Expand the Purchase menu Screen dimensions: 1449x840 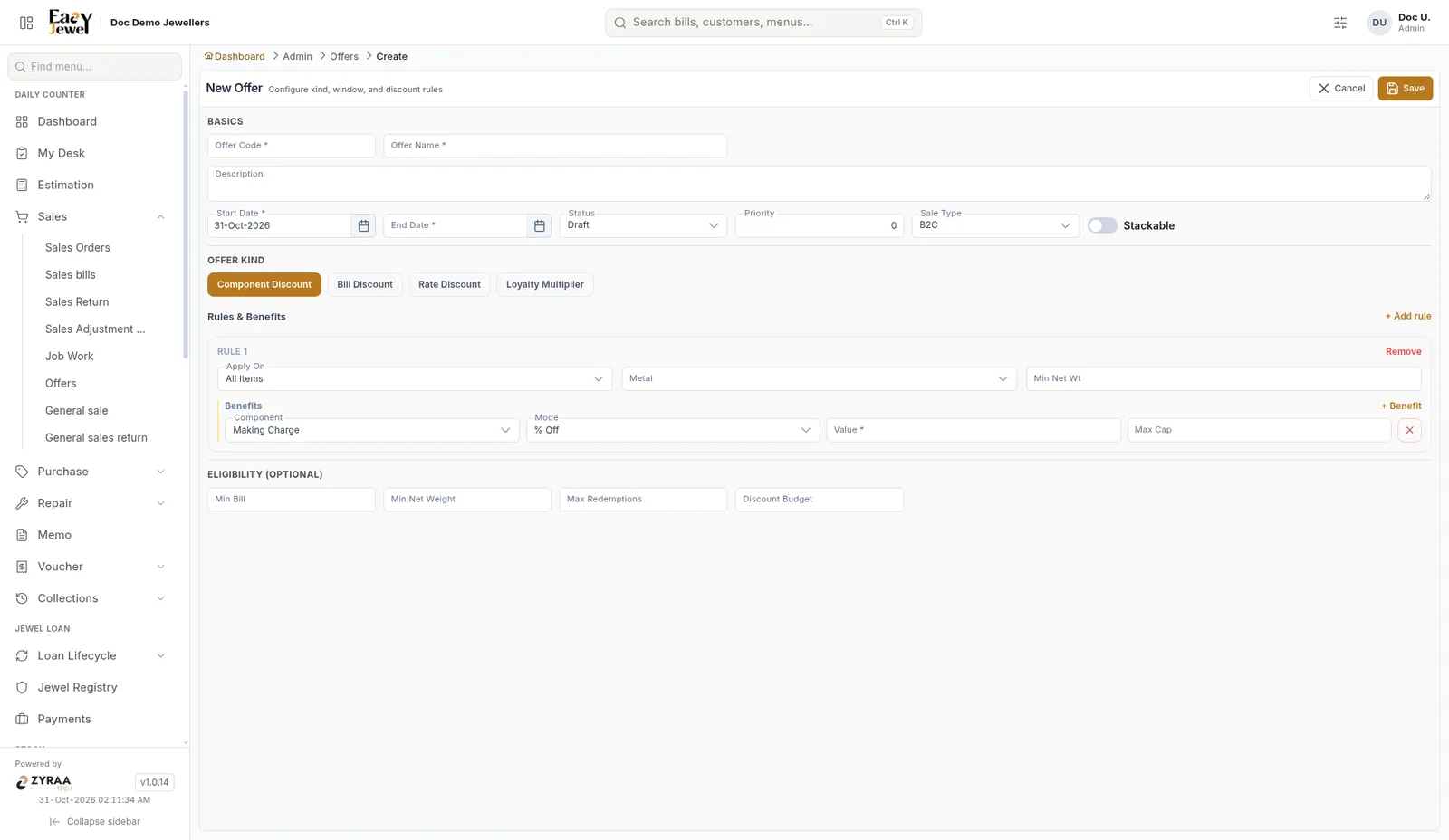(91, 472)
